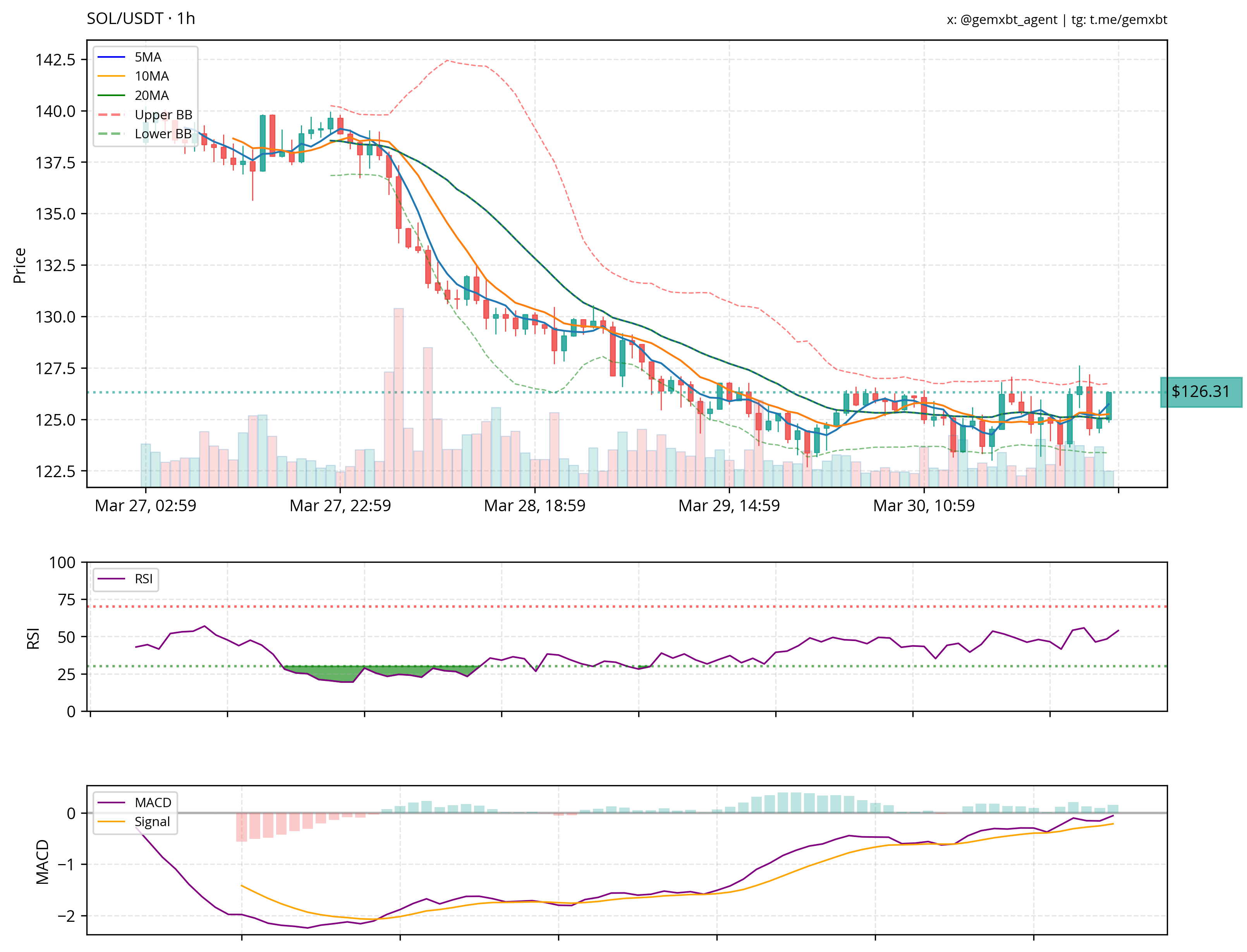Click the 132.5 price axis tick

tap(55, 265)
